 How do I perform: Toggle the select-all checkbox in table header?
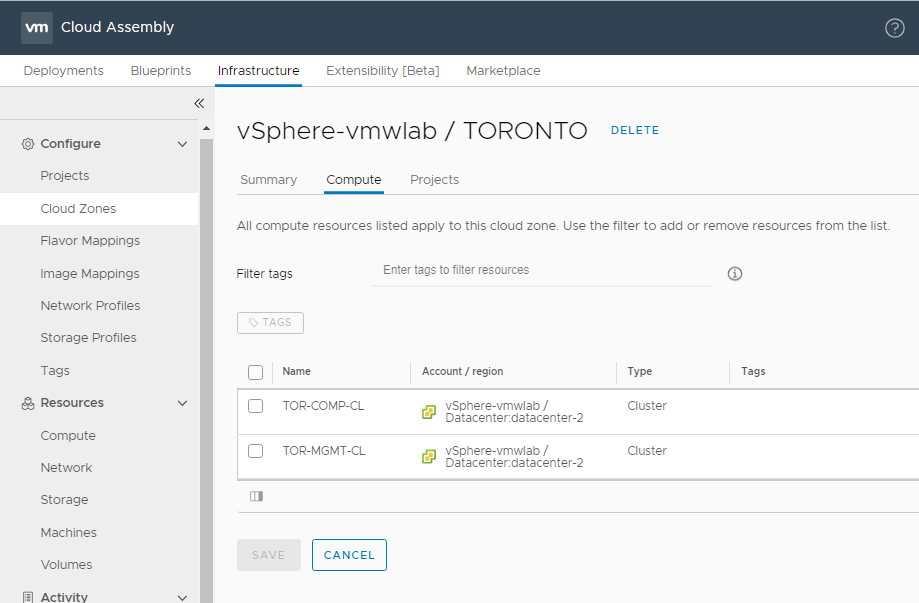point(256,372)
